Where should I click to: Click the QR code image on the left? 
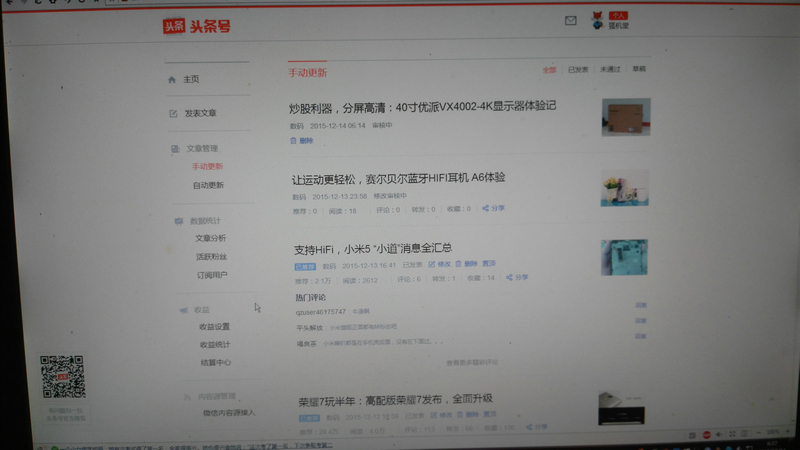(63, 377)
